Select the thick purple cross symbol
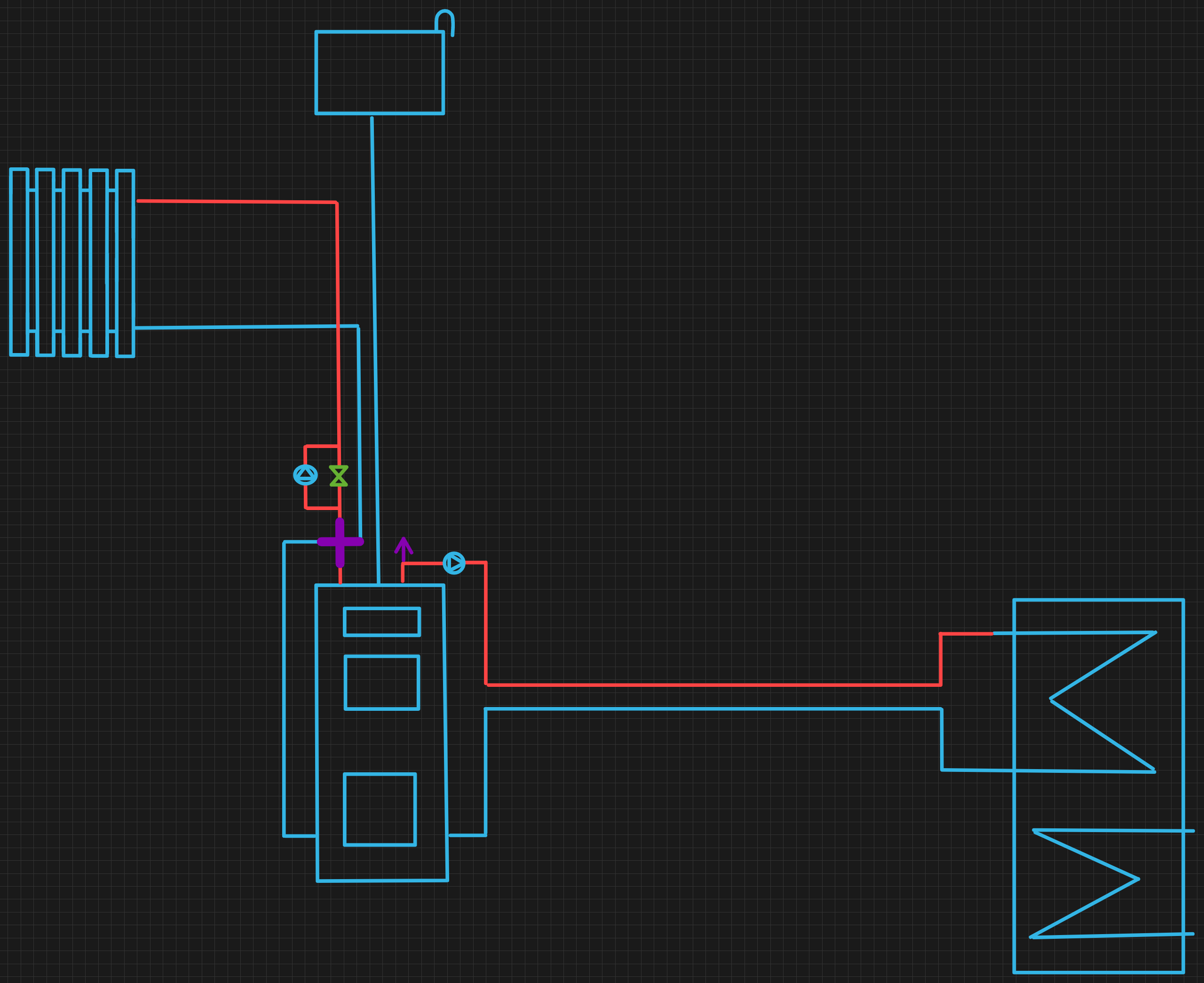This screenshot has width=1204, height=983. 340,542
